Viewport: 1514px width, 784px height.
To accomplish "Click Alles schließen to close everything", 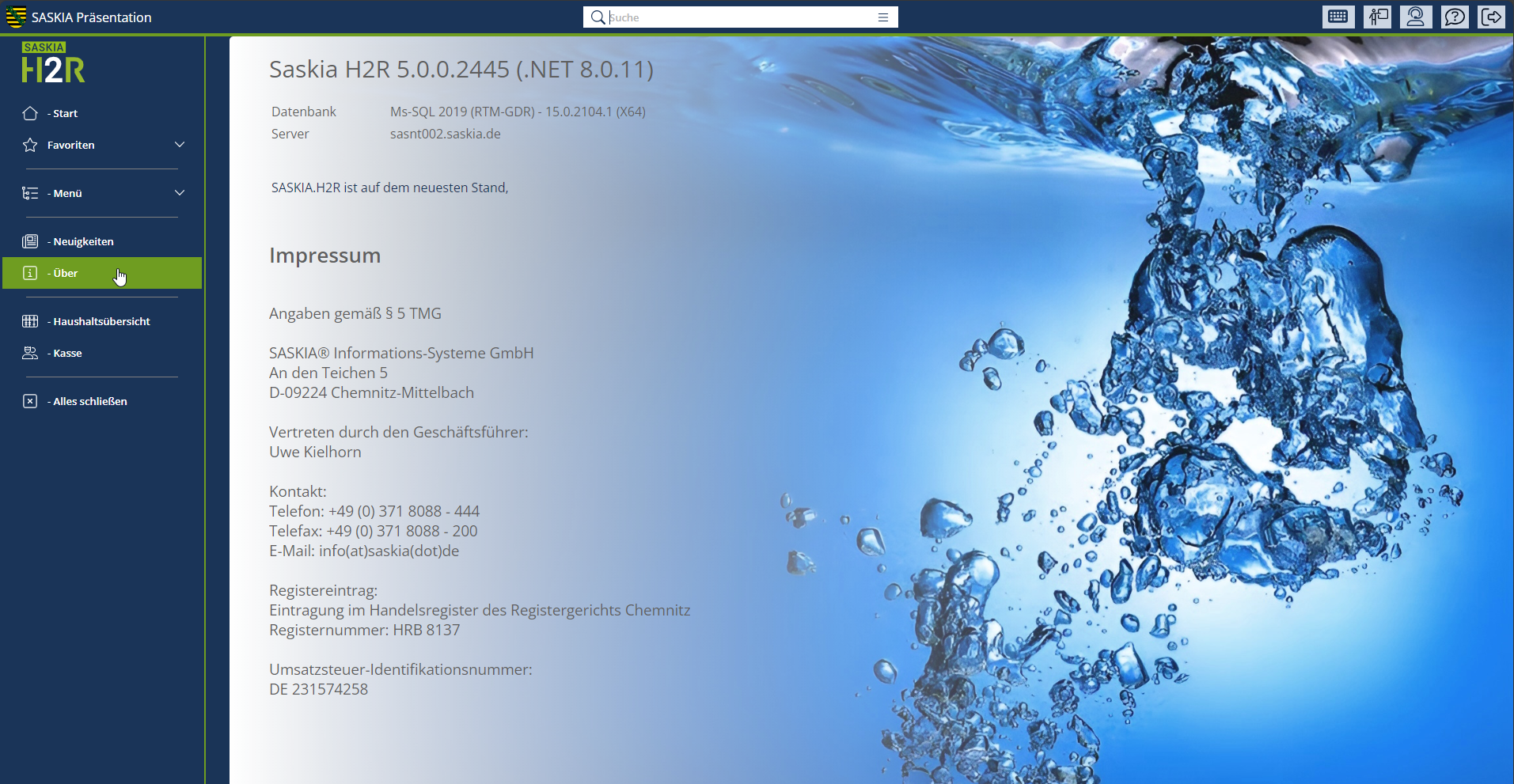I will click(x=89, y=401).
